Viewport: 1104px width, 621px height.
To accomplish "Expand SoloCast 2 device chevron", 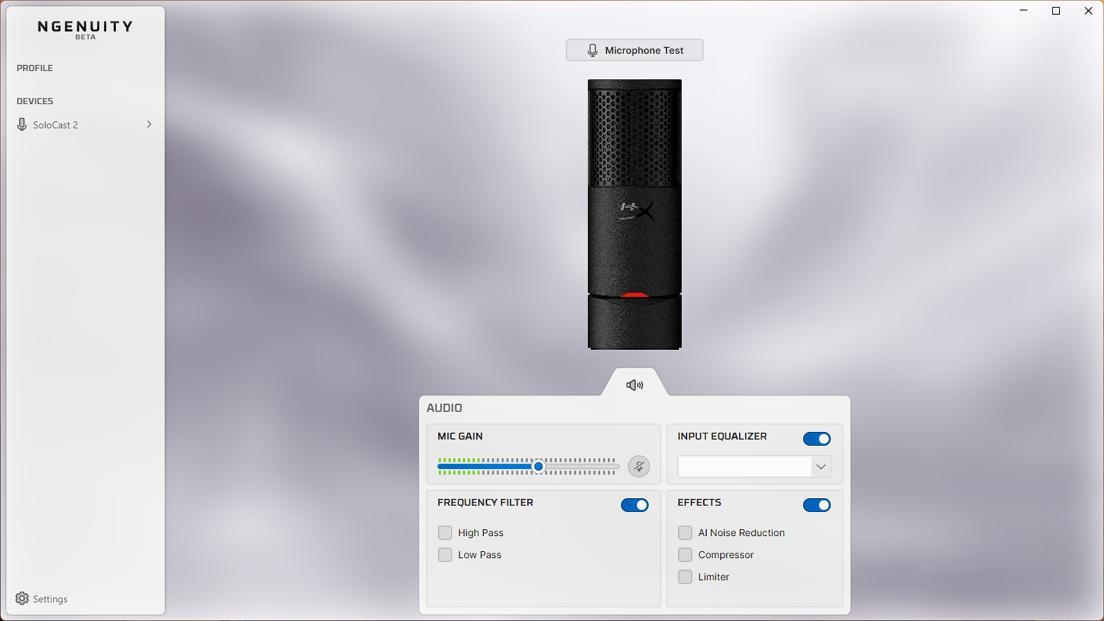I will (x=149, y=125).
